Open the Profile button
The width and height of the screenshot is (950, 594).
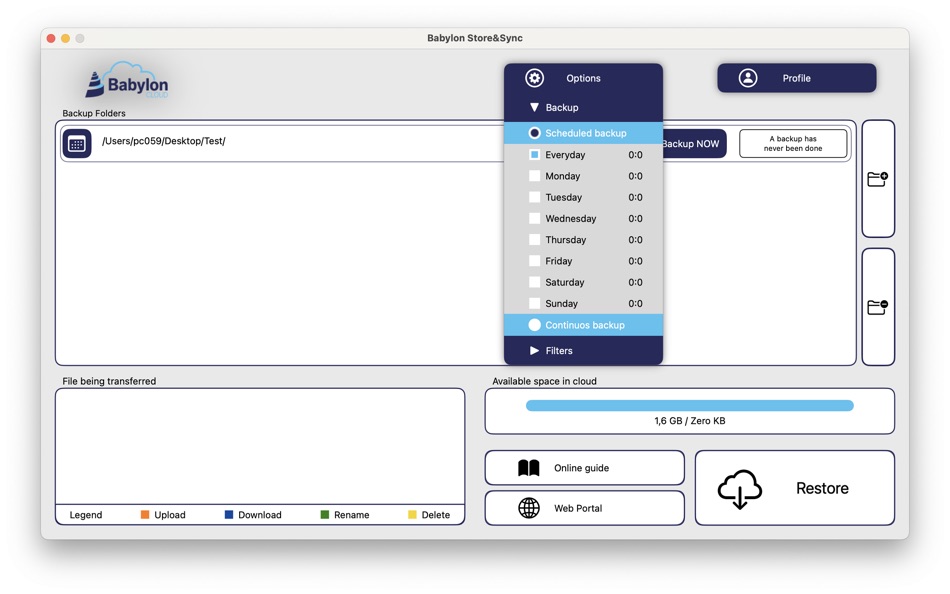coord(797,78)
